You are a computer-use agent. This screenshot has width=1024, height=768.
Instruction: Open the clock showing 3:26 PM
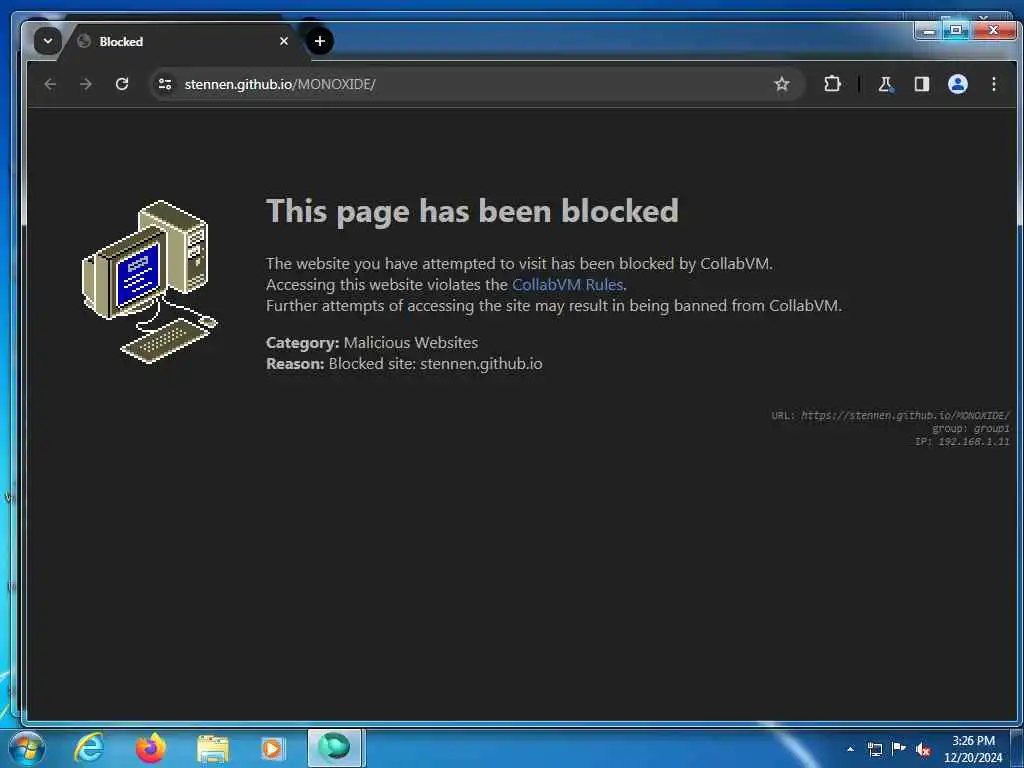973,748
